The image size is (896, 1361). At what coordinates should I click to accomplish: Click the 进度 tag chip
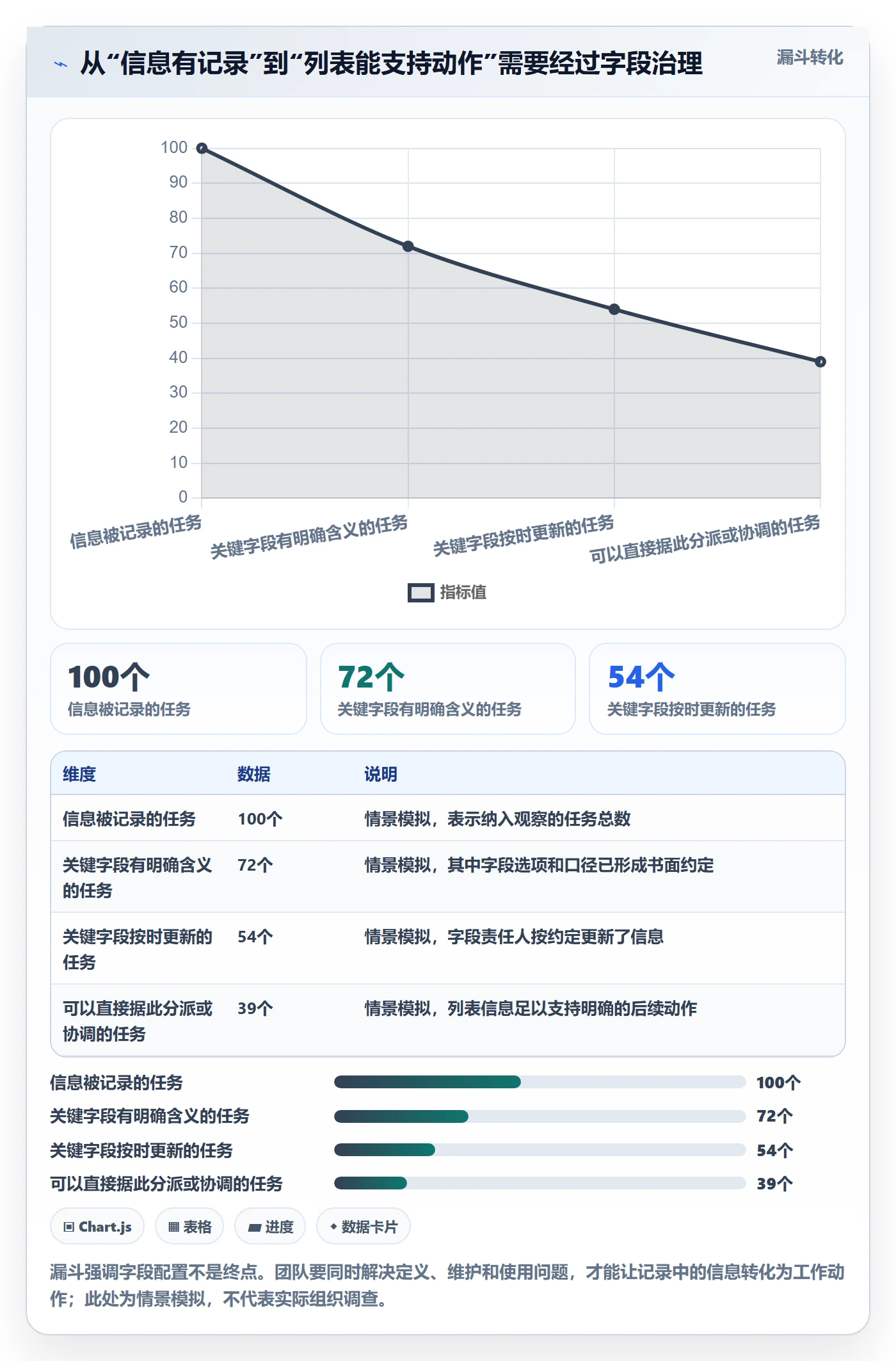coord(270,1227)
